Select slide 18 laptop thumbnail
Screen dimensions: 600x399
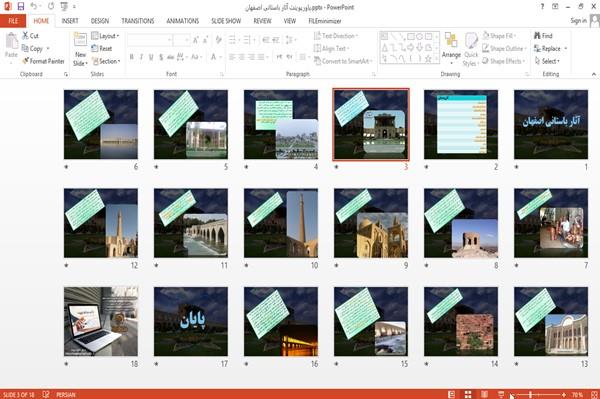tap(101, 321)
